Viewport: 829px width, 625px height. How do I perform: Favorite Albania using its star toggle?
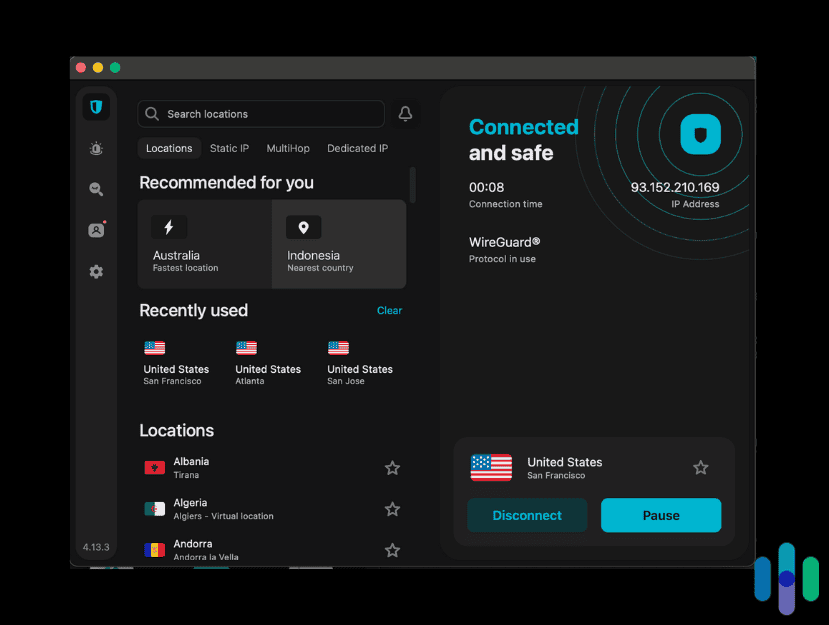point(392,467)
